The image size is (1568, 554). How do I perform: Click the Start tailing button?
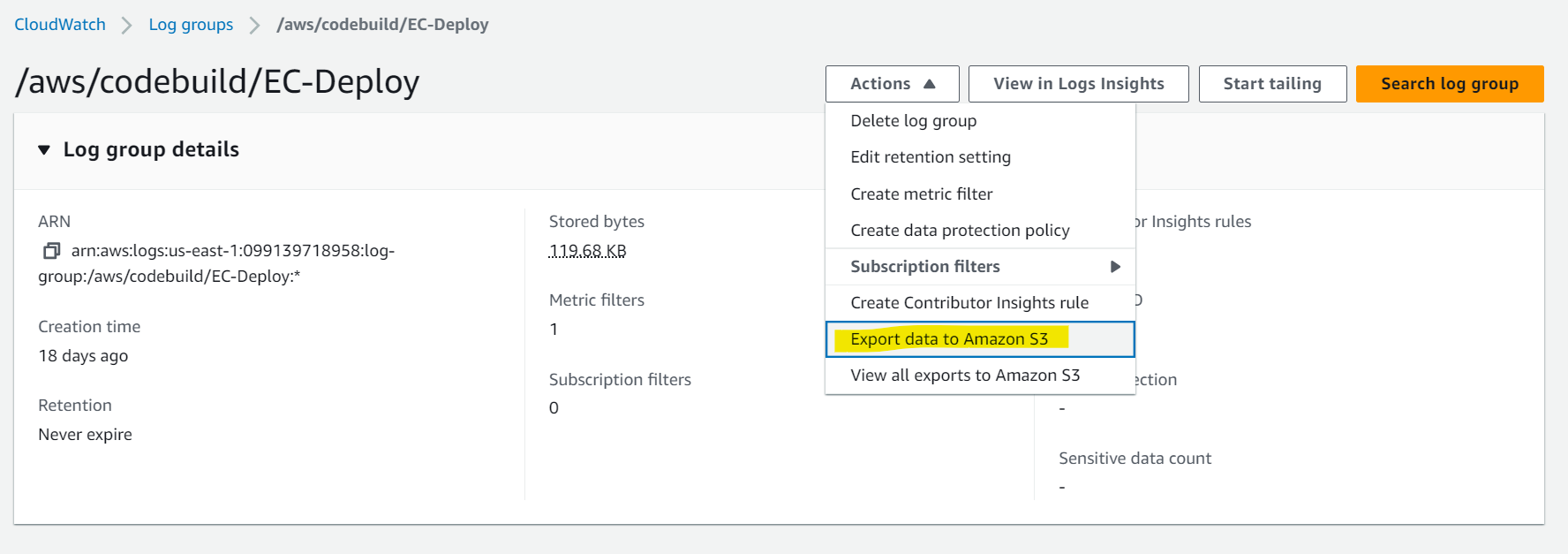[x=1272, y=84]
